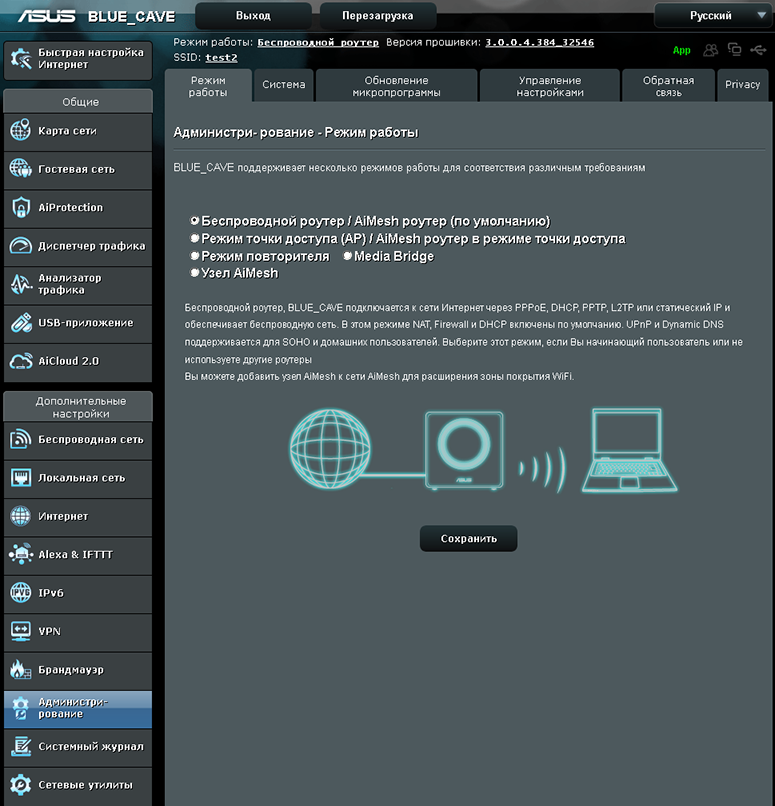Click Анализатор трафика waveform icon
Image resolution: width=775 pixels, height=806 pixels.
click(x=21, y=284)
